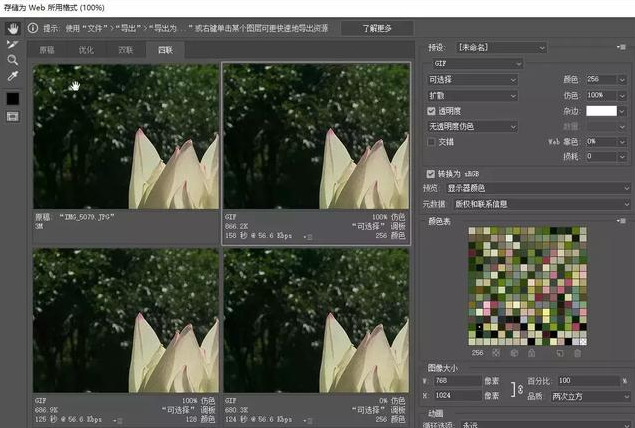Open the 颜色表 panel flyout menu
The image size is (635, 428).
621,221
